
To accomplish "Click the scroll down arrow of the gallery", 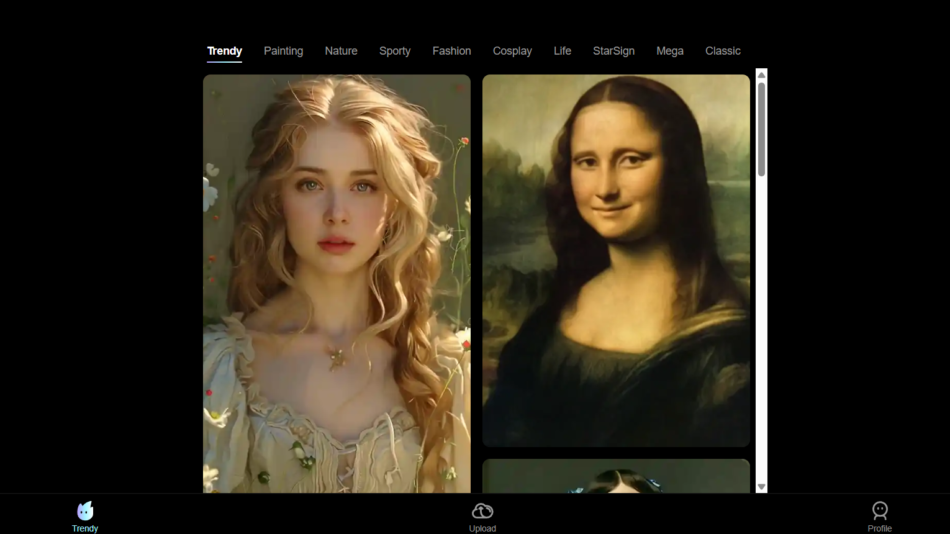I will coord(761,487).
